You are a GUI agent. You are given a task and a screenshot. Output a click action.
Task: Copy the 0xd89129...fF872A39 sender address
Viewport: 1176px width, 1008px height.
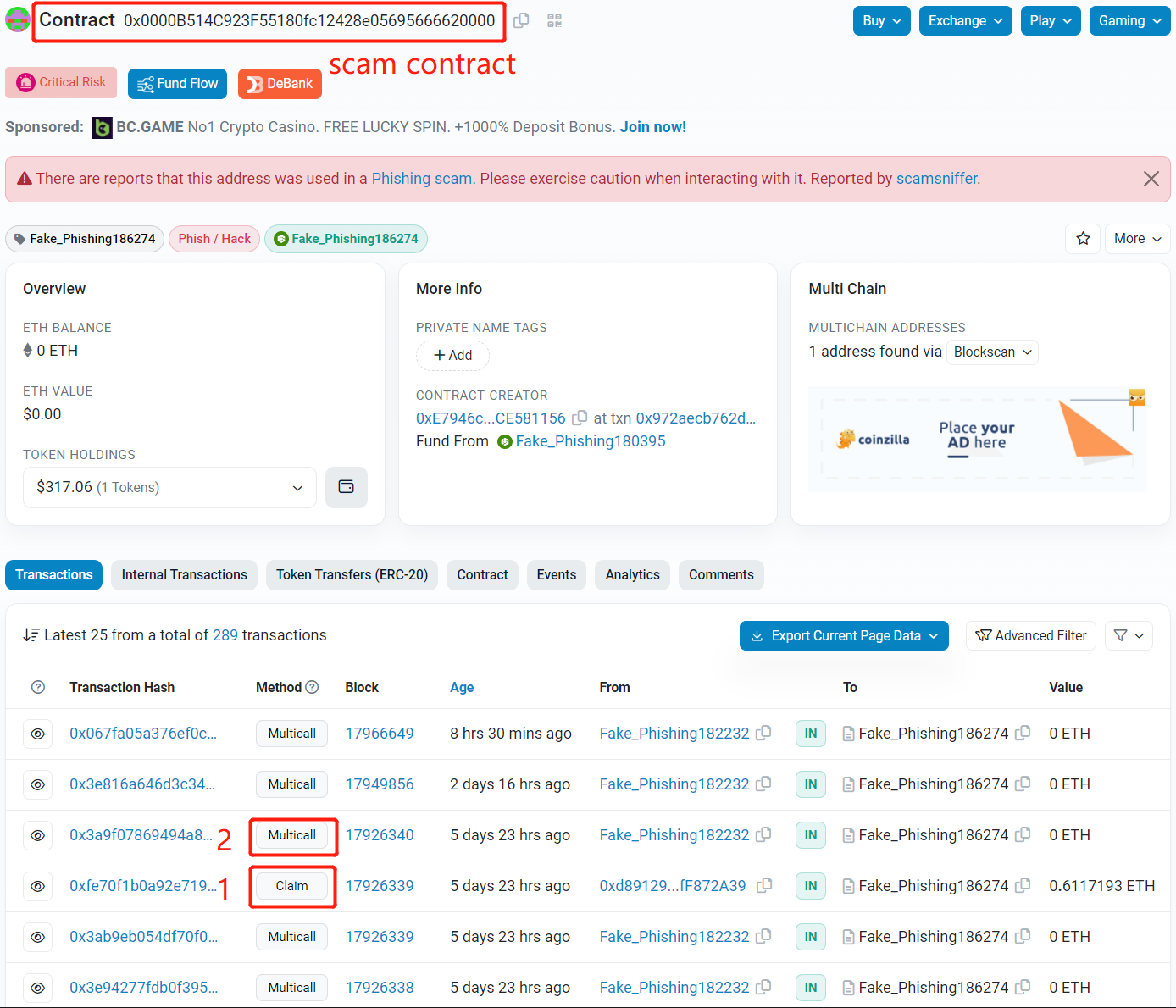pyautogui.click(x=763, y=885)
